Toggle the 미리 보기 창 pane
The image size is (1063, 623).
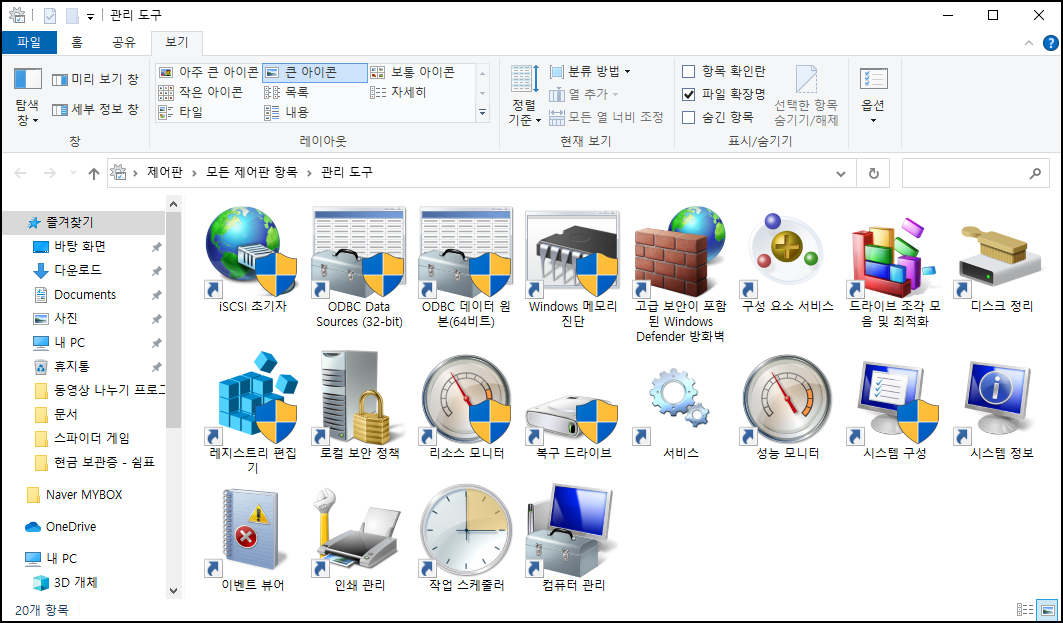[95, 79]
